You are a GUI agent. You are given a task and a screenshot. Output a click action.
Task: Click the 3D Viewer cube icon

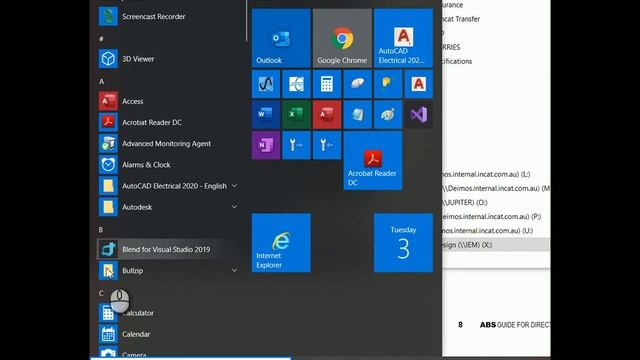tap(108, 59)
